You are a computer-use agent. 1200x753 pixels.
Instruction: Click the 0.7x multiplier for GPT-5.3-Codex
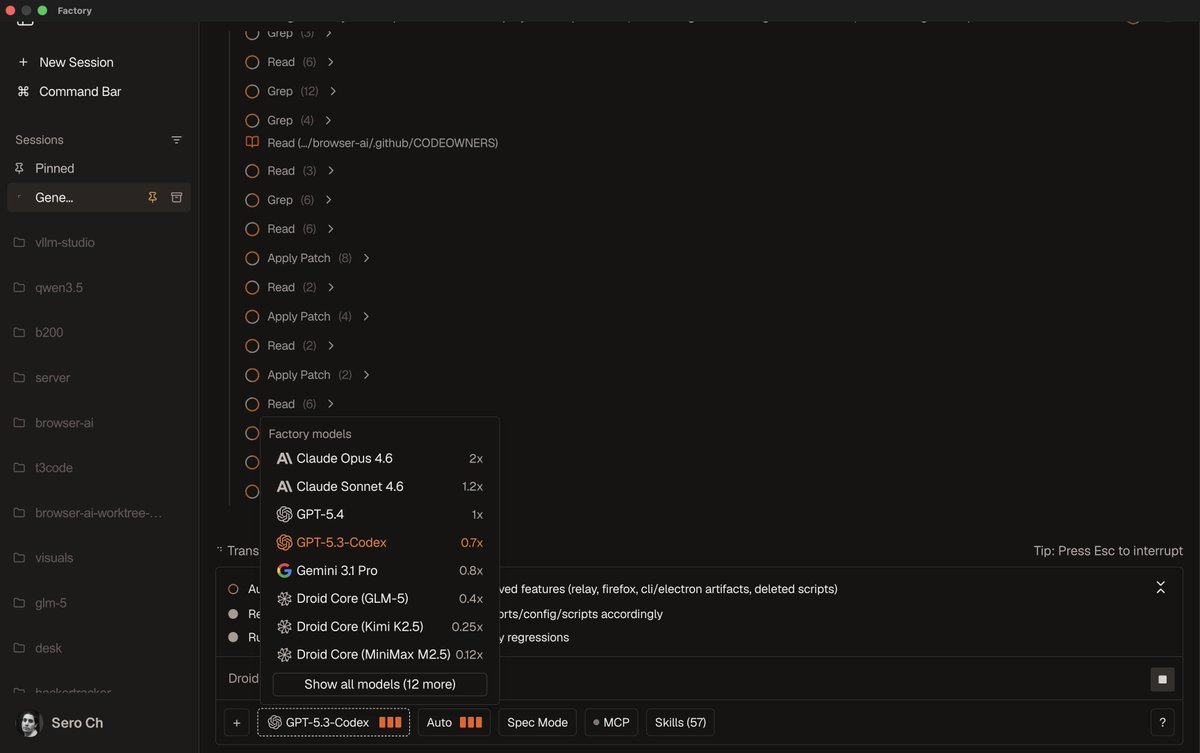coord(472,543)
